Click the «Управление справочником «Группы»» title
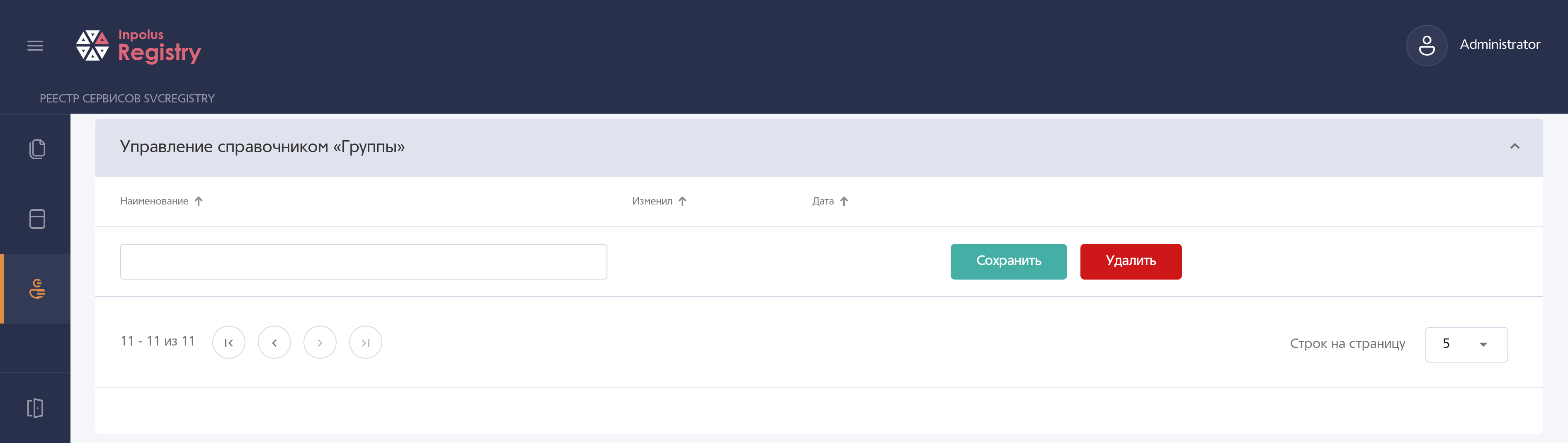The image size is (1568, 443). point(262,147)
